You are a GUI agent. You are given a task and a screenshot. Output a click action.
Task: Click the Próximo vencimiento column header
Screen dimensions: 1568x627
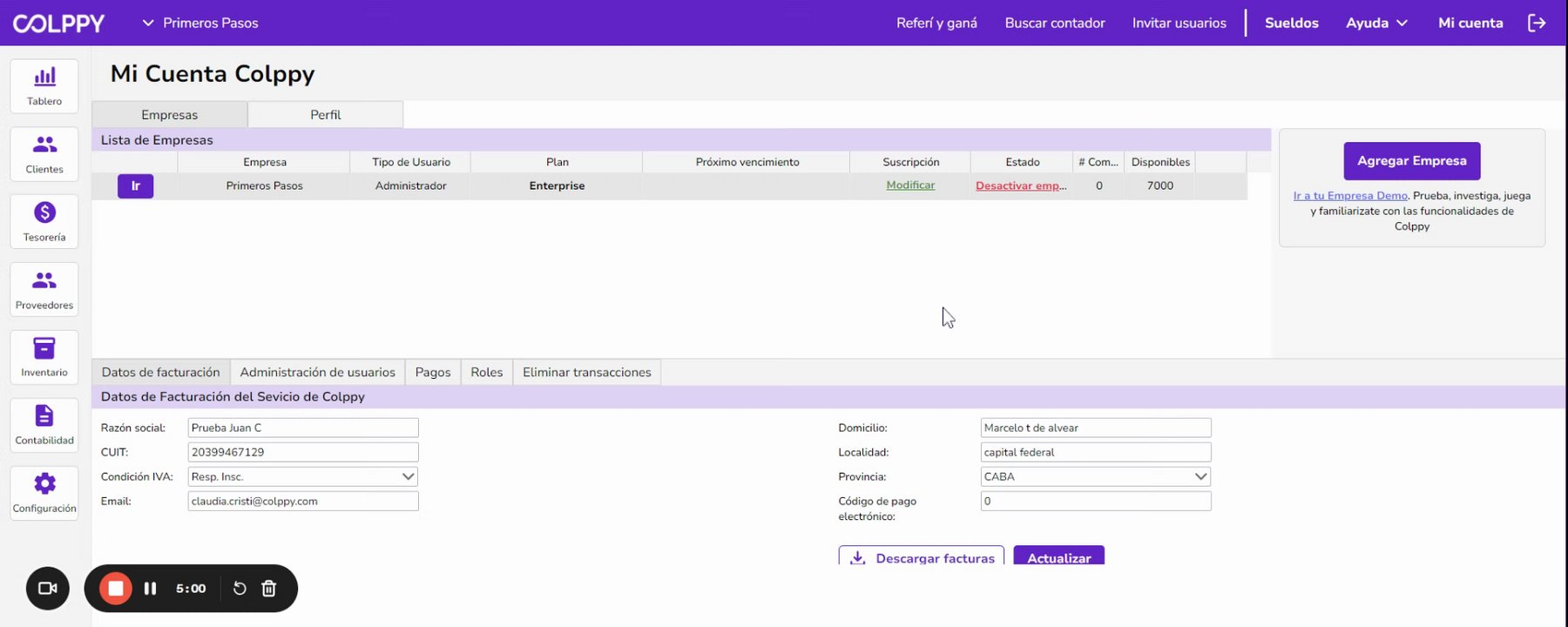click(x=747, y=162)
